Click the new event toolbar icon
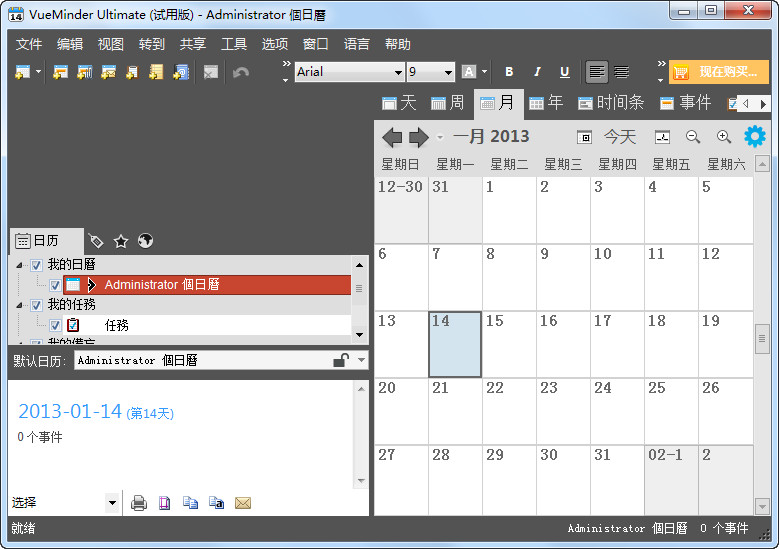Screen dimensions: 779x549 point(22,73)
